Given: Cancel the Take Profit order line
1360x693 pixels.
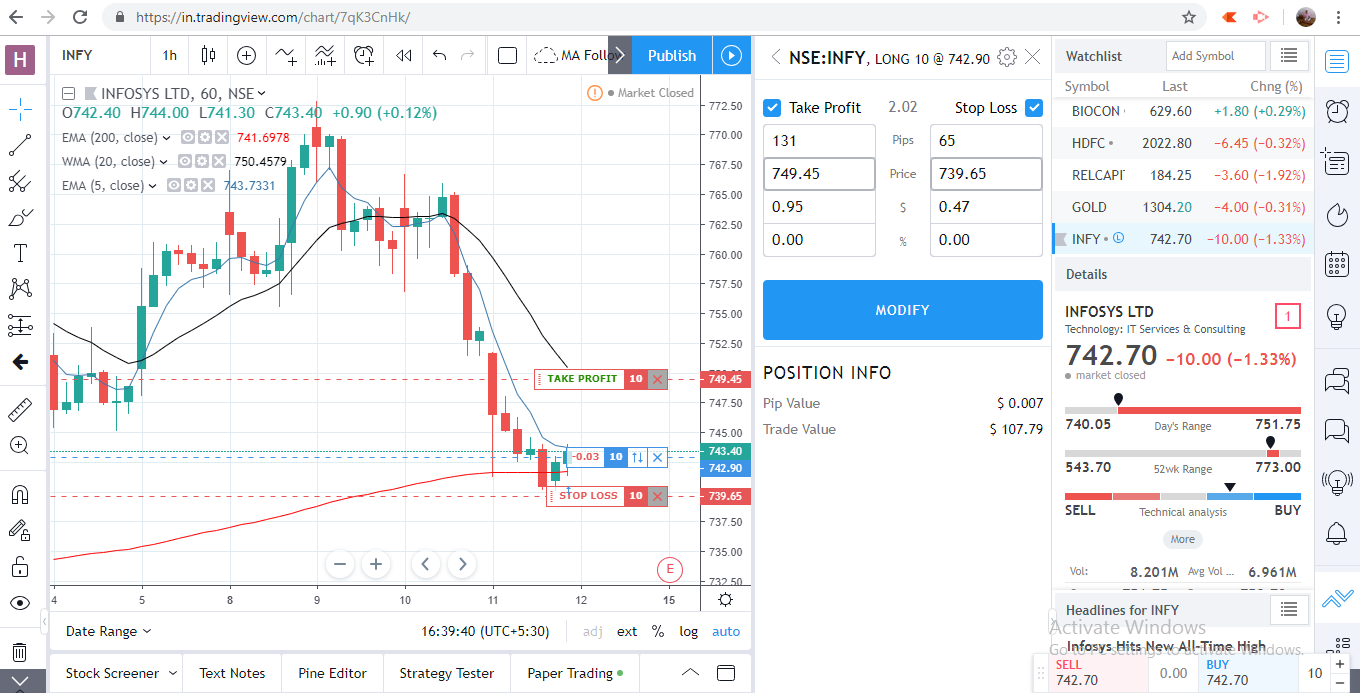Looking at the screenshot, I should 657,379.
